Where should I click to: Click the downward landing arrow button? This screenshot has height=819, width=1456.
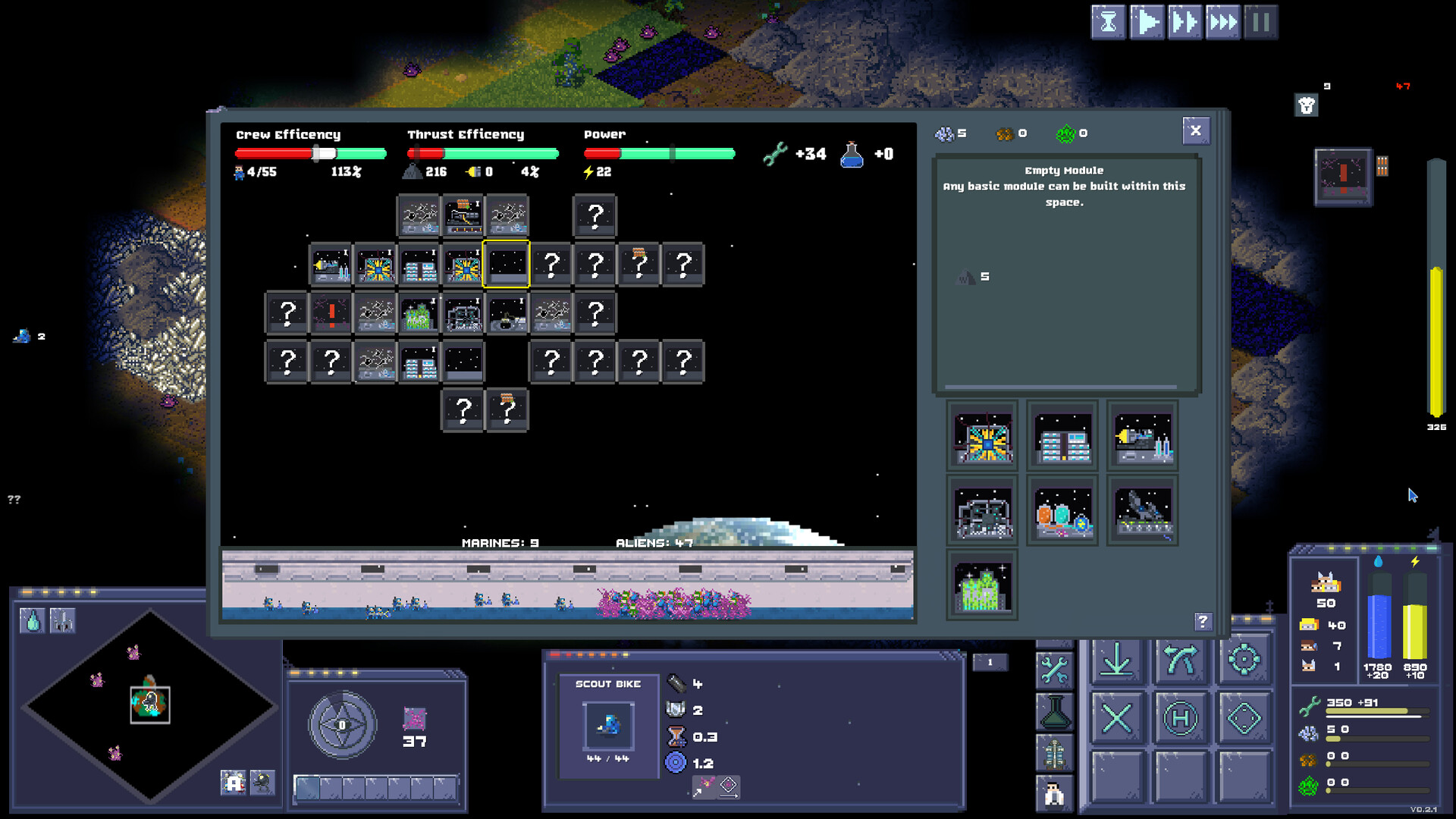(x=1118, y=660)
